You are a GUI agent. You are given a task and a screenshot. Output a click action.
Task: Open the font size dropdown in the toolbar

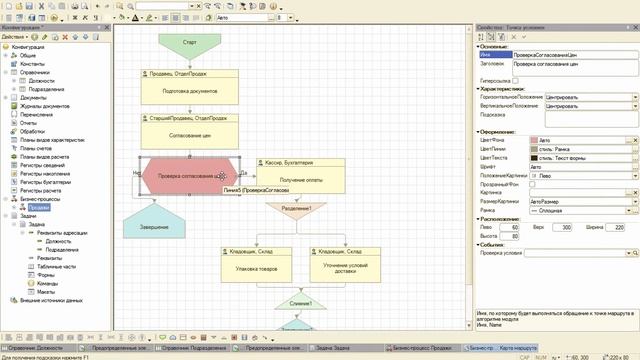[291, 18]
